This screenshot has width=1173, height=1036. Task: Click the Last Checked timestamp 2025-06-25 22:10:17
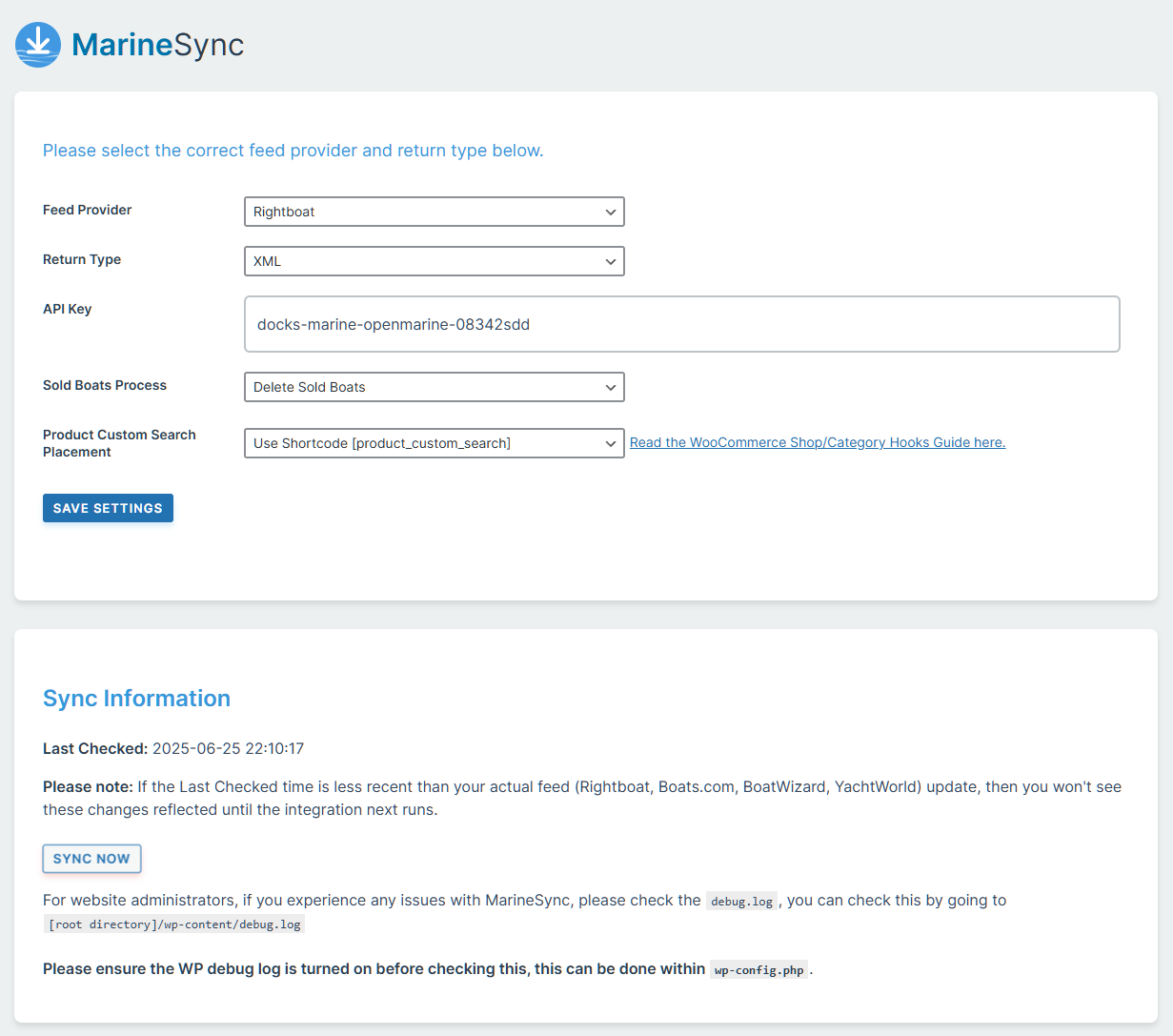pyautogui.click(x=228, y=749)
